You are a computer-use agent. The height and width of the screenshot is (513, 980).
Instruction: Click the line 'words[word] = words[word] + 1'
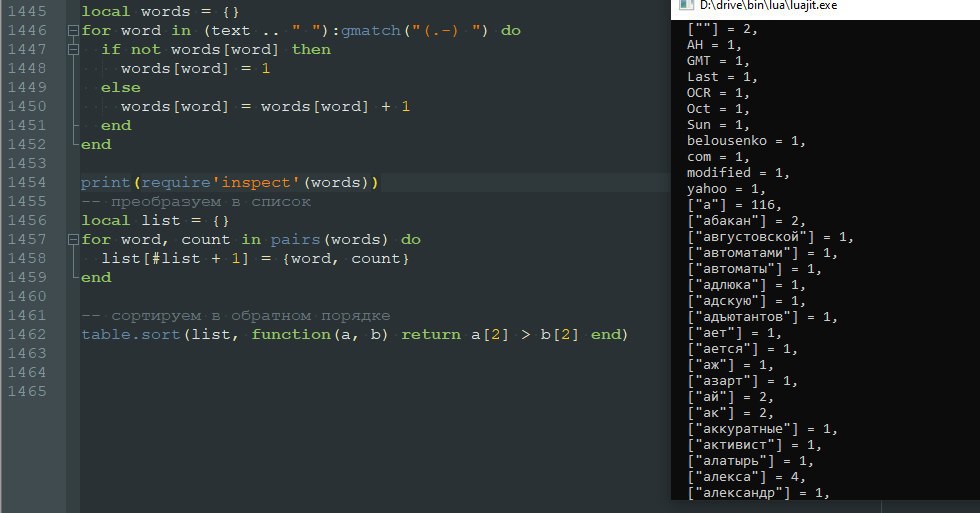point(265,106)
